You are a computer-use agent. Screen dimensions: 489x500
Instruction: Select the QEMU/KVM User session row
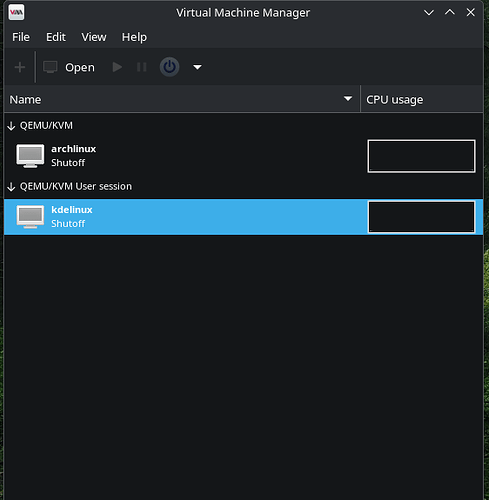[x=243, y=186]
